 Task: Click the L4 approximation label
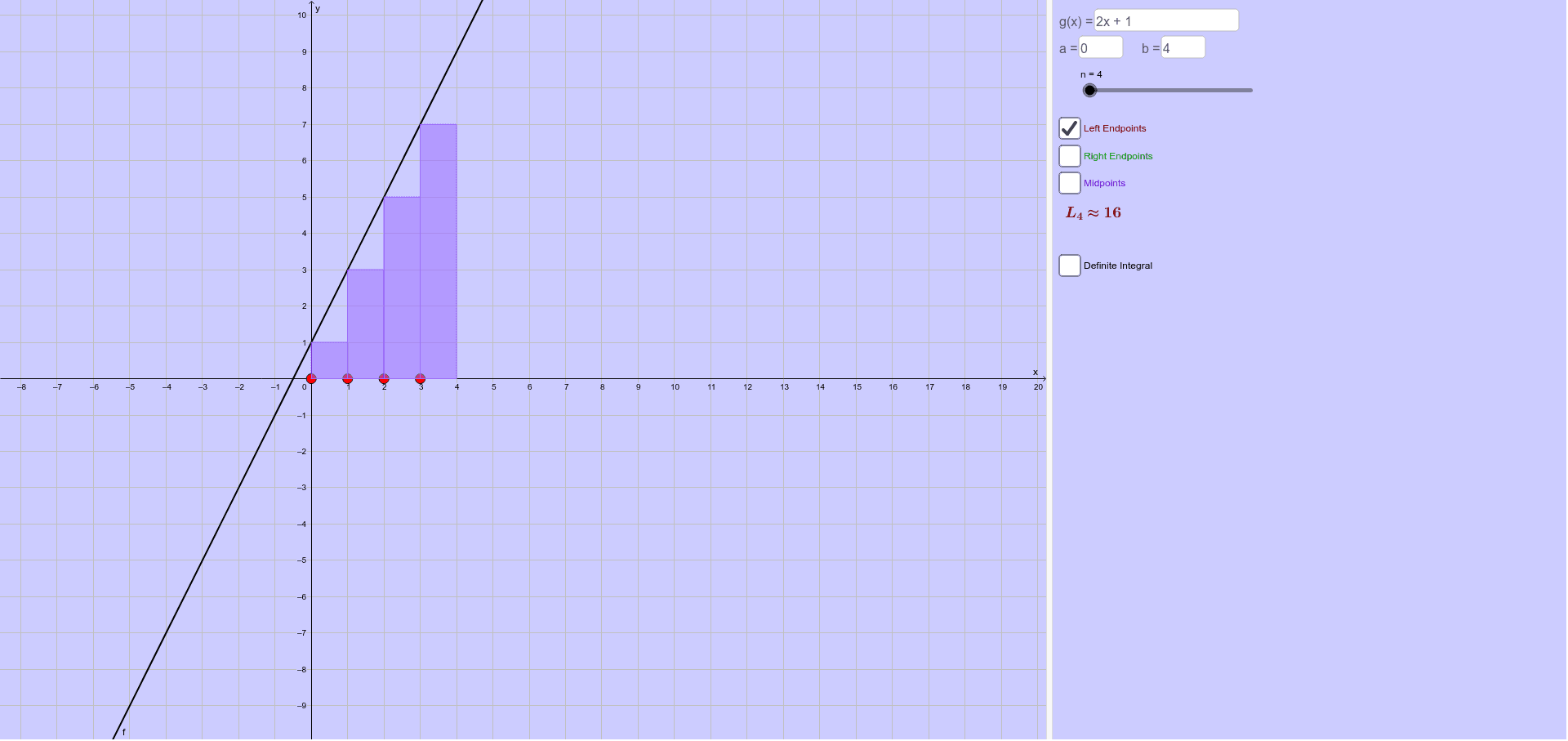1094,212
